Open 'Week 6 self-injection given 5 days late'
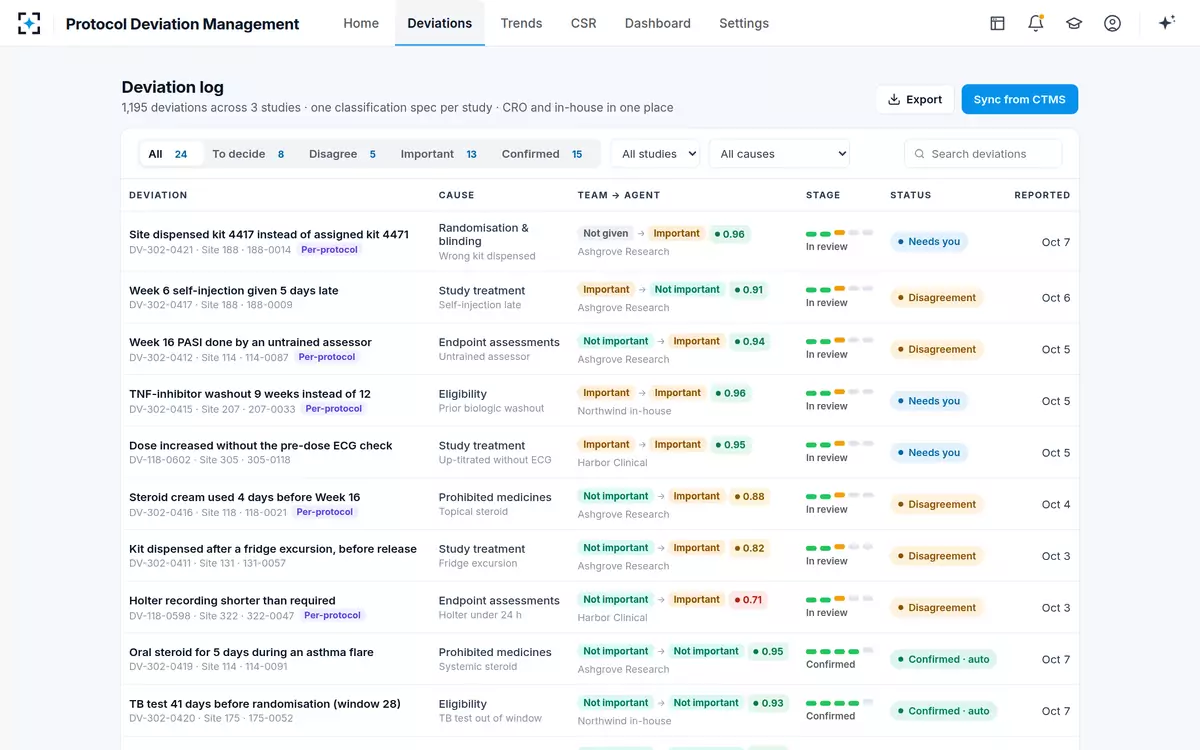Image resolution: width=1200 pixels, height=750 pixels. (234, 291)
